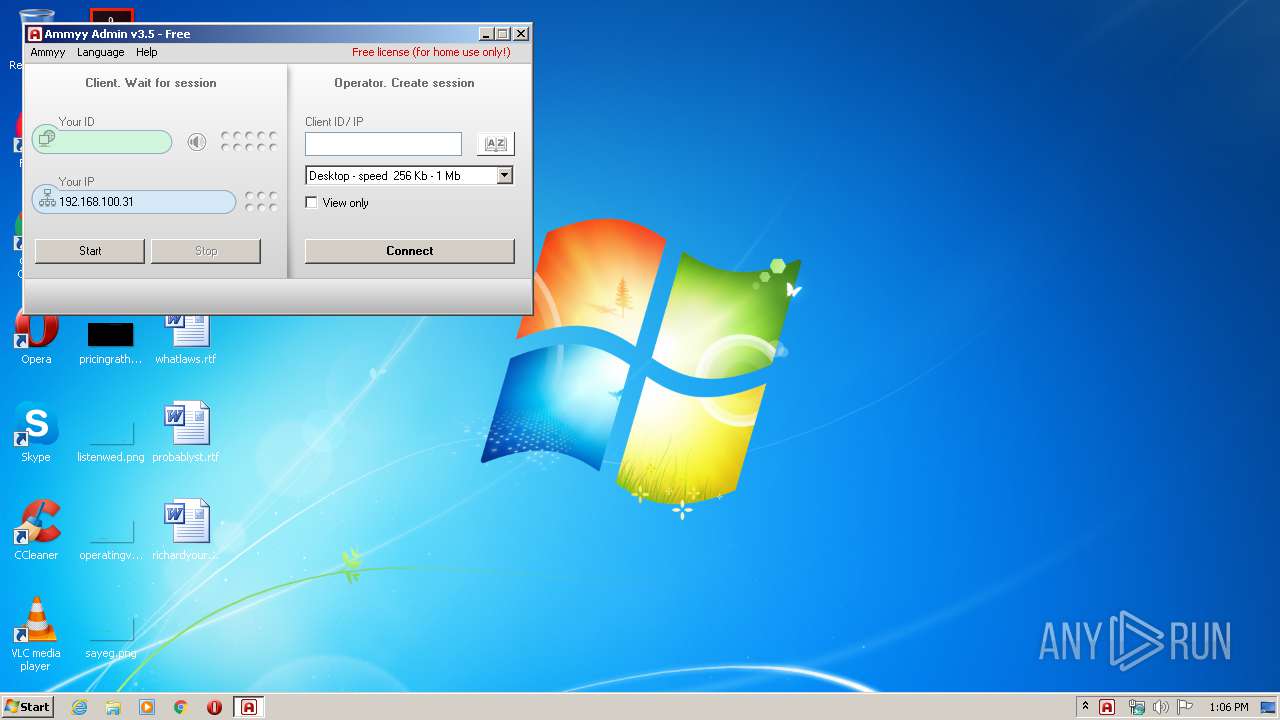Click the taskbar clock showing 1:06 PM

point(1228,707)
